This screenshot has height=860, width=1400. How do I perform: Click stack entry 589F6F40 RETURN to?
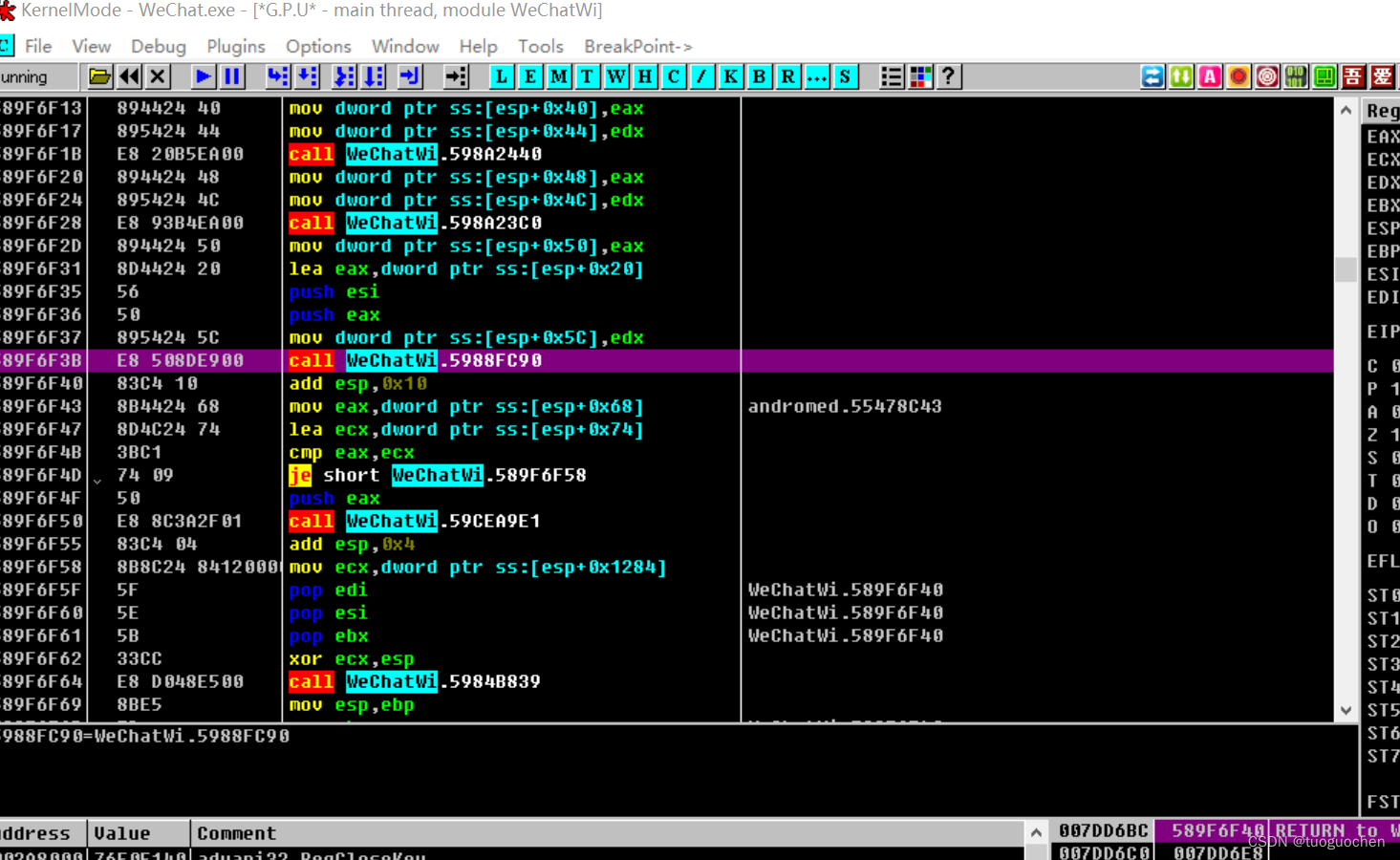tap(1276, 830)
